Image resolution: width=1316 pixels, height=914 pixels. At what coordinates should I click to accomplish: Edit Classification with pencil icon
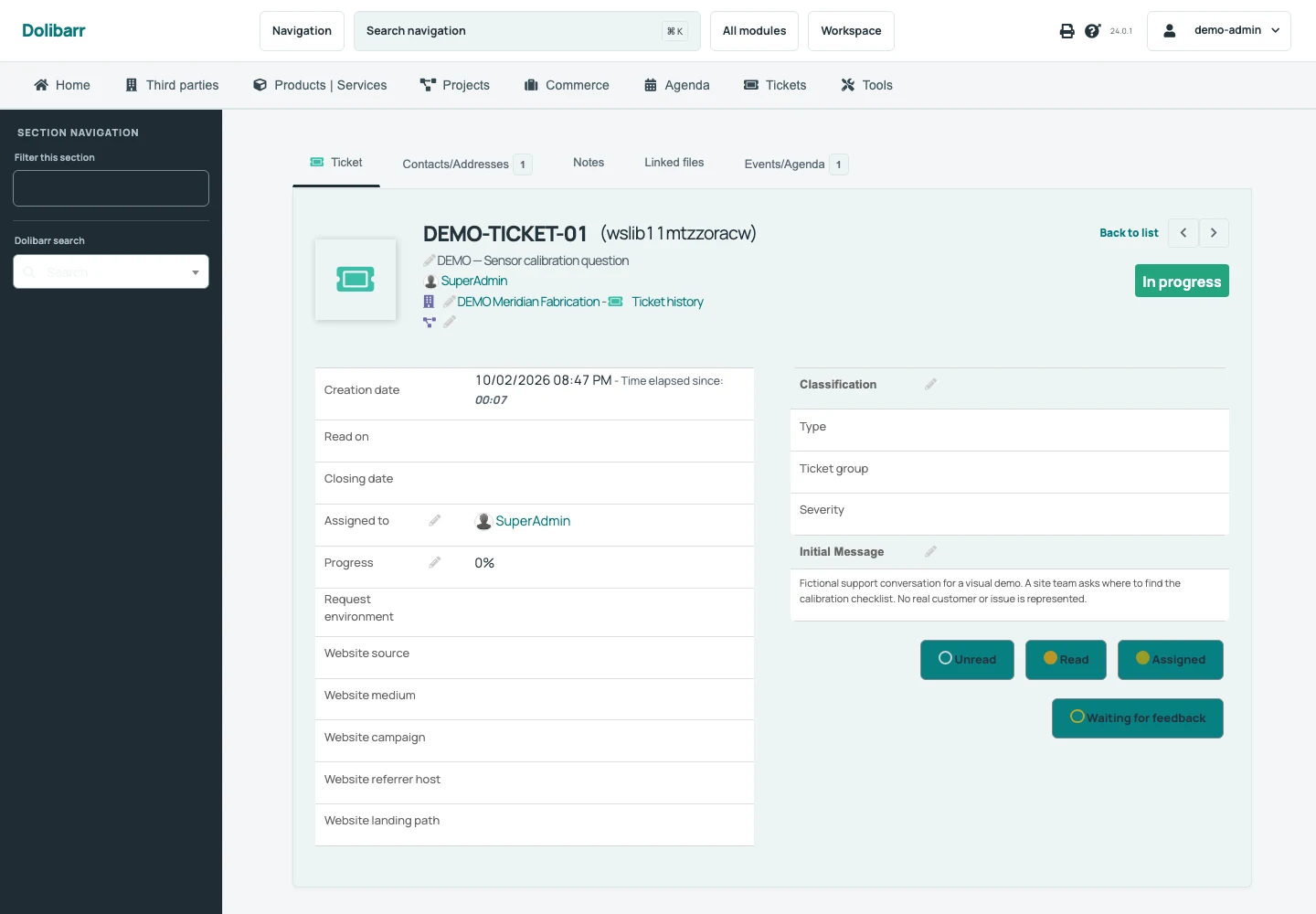[930, 384]
